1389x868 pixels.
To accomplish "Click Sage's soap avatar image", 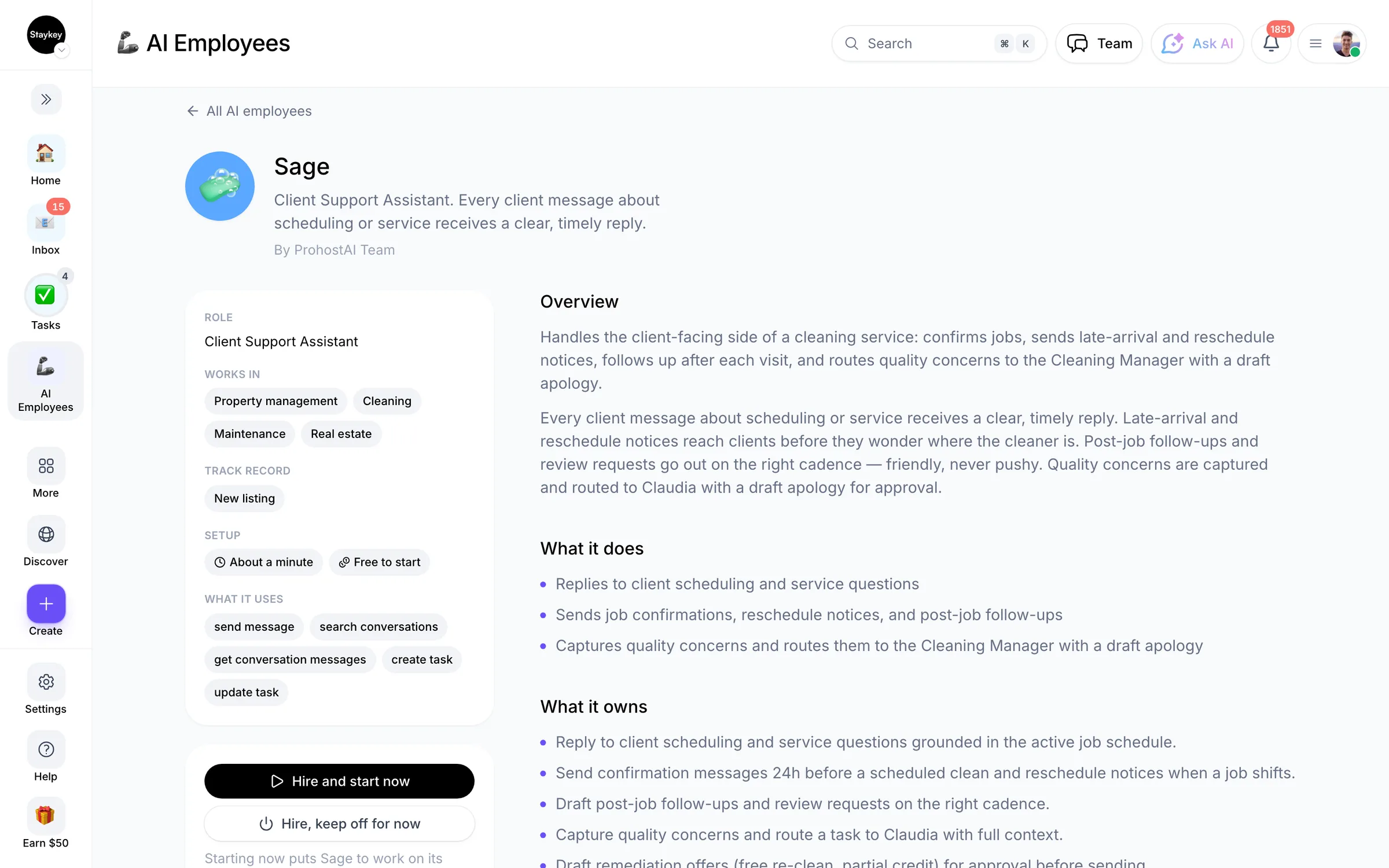I will point(220,186).
